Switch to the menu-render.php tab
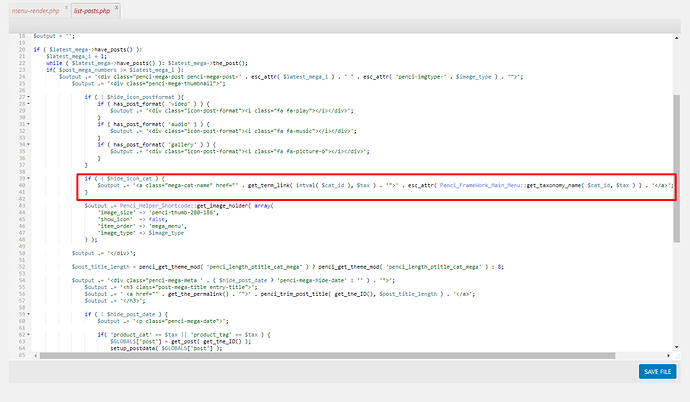 coord(36,11)
